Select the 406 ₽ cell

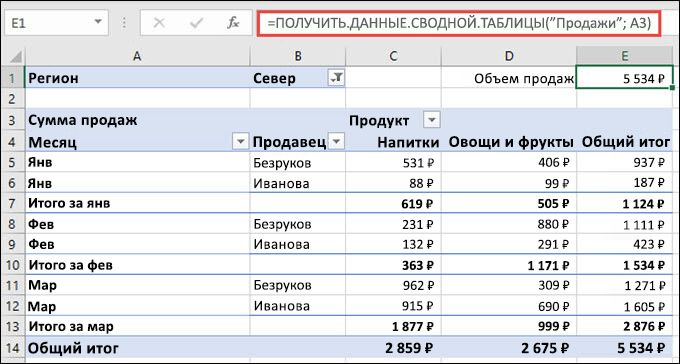(509, 162)
